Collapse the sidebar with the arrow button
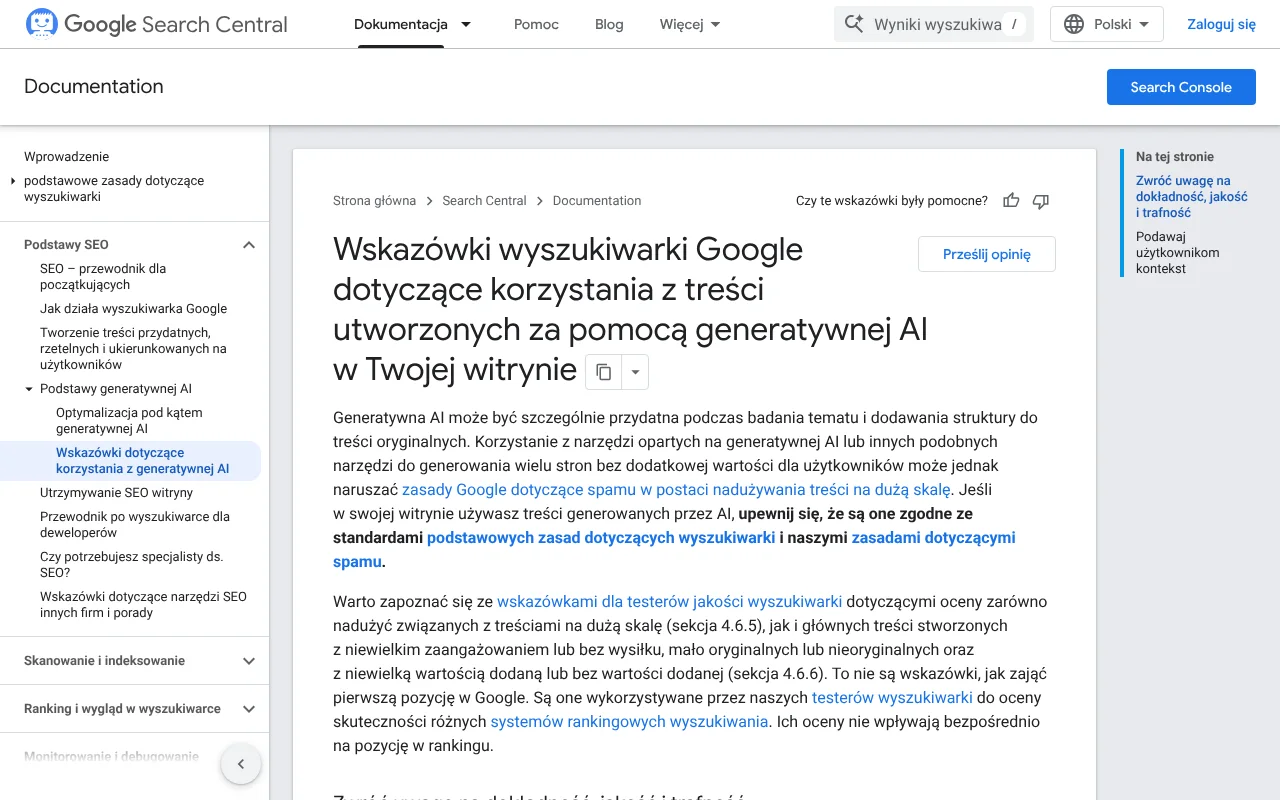 coord(240,764)
